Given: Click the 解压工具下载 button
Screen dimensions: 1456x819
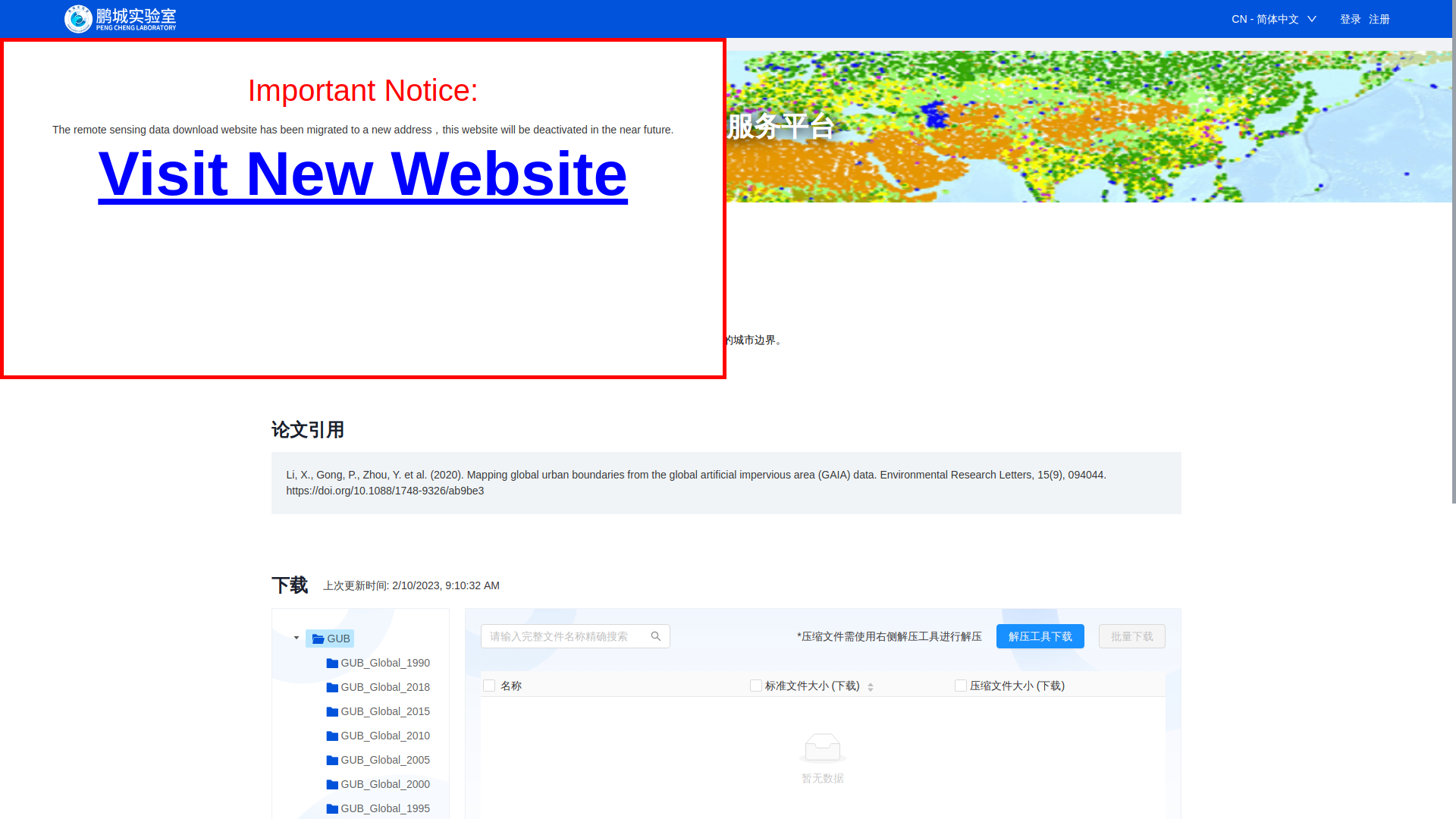Looking at the screenshot, I should tap(1040, 636).
